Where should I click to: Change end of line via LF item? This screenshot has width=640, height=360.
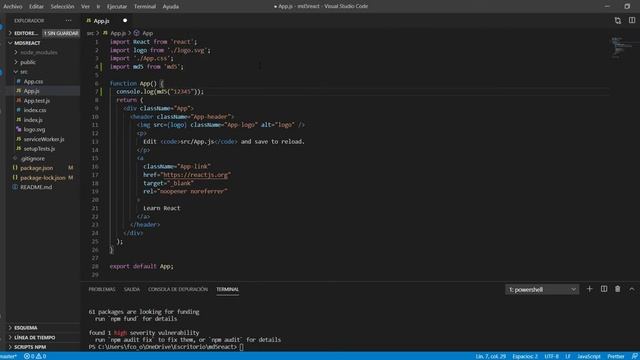(x=568, y=356)
